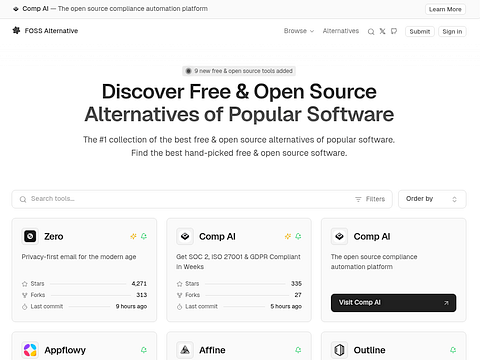480x360 pixels.
Task: Click the green bell icon on Comp AI card
Action: tap(298, 236)
